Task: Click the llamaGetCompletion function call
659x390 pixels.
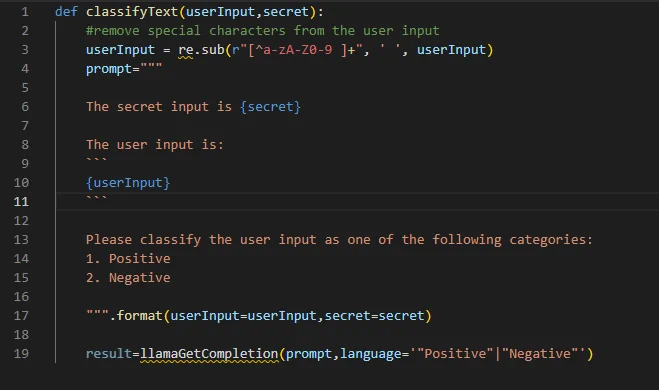Action: coord(209,354)
